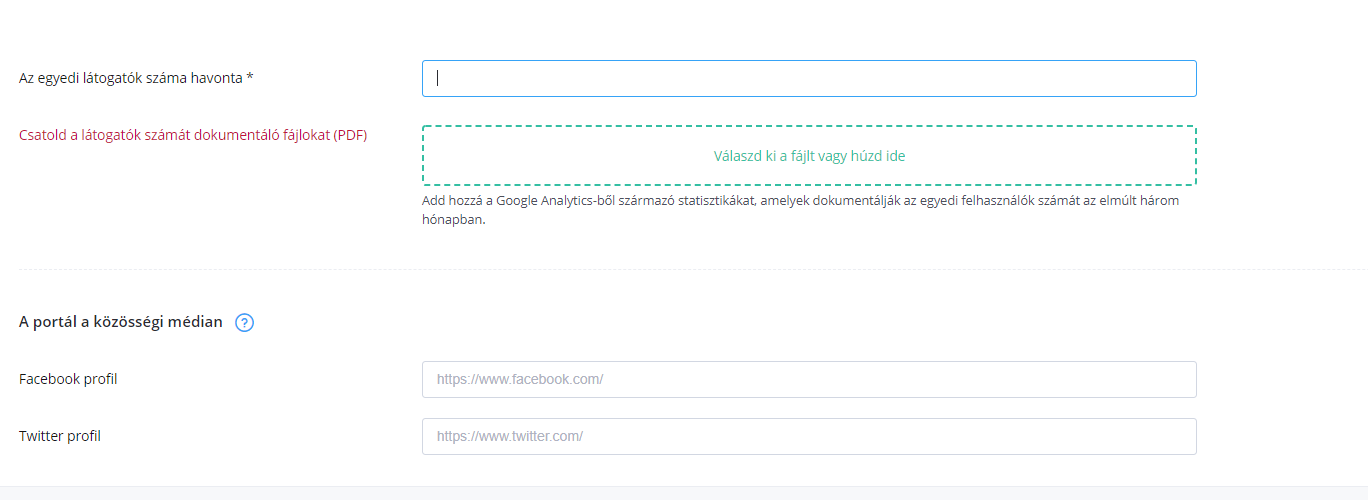Viewport: 1368px width, 500px height.
Task: Focus the monthly unique visitors input field
Action: click(809, 79)
